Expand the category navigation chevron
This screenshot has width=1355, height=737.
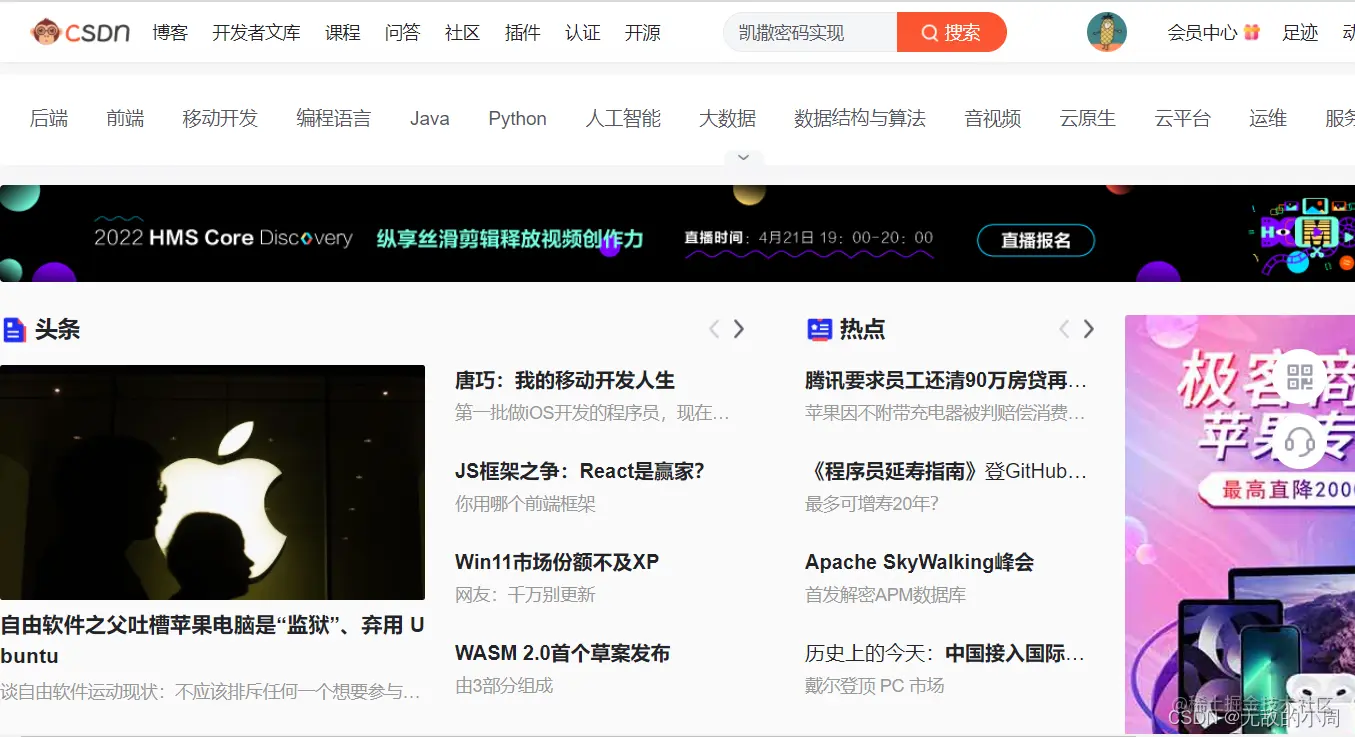(x=743, y=158)
